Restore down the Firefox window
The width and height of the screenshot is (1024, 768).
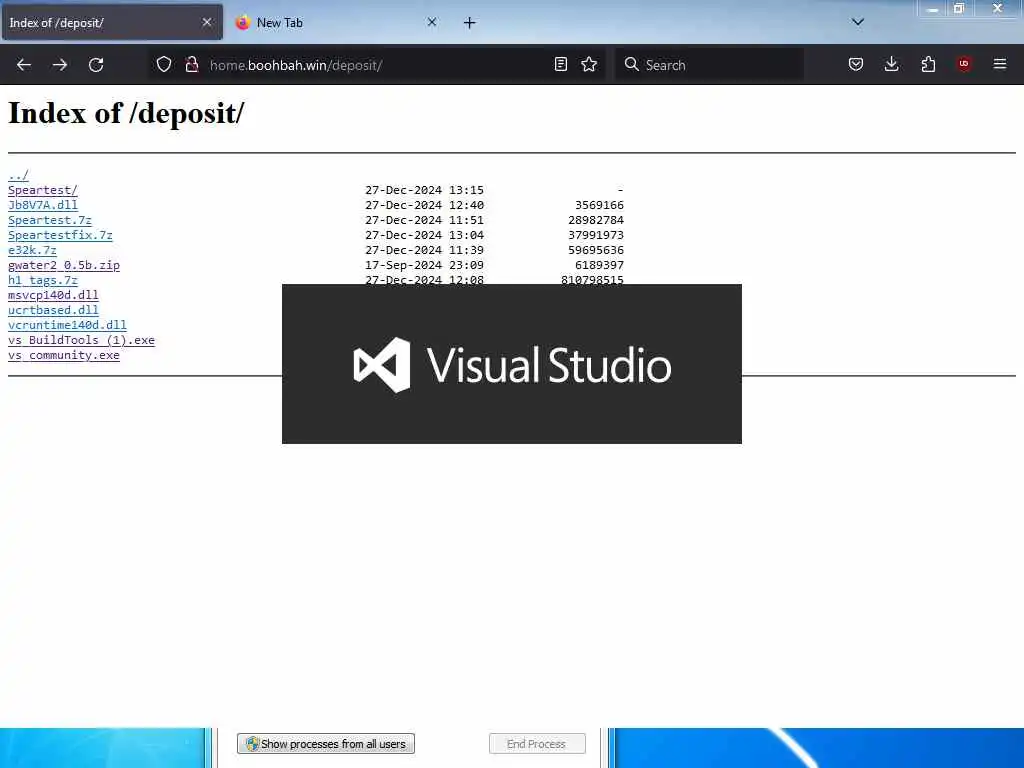coord(959,8)
